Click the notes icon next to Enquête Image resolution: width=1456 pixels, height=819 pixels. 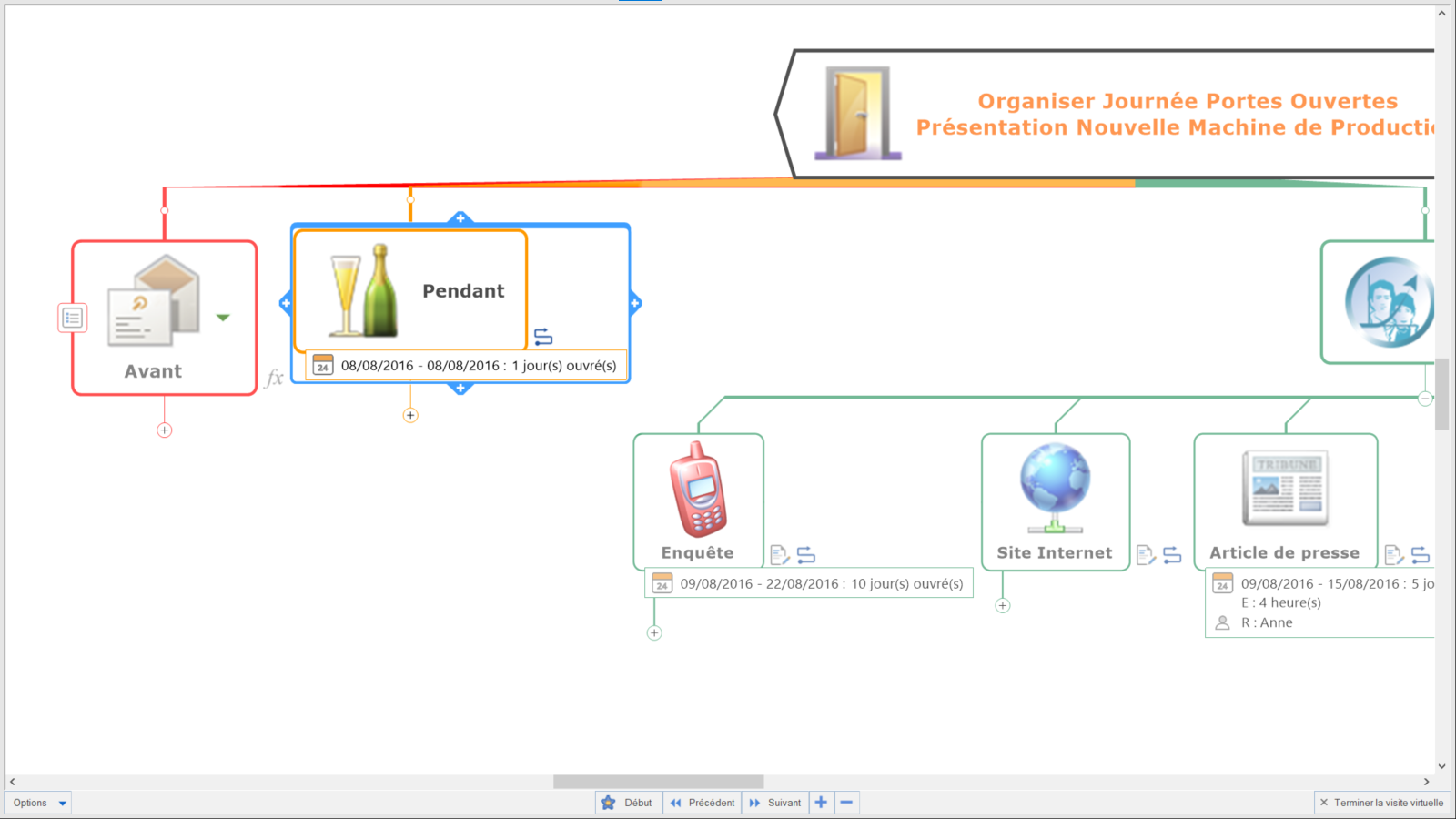pyautogui.click(x=779, y=554)
